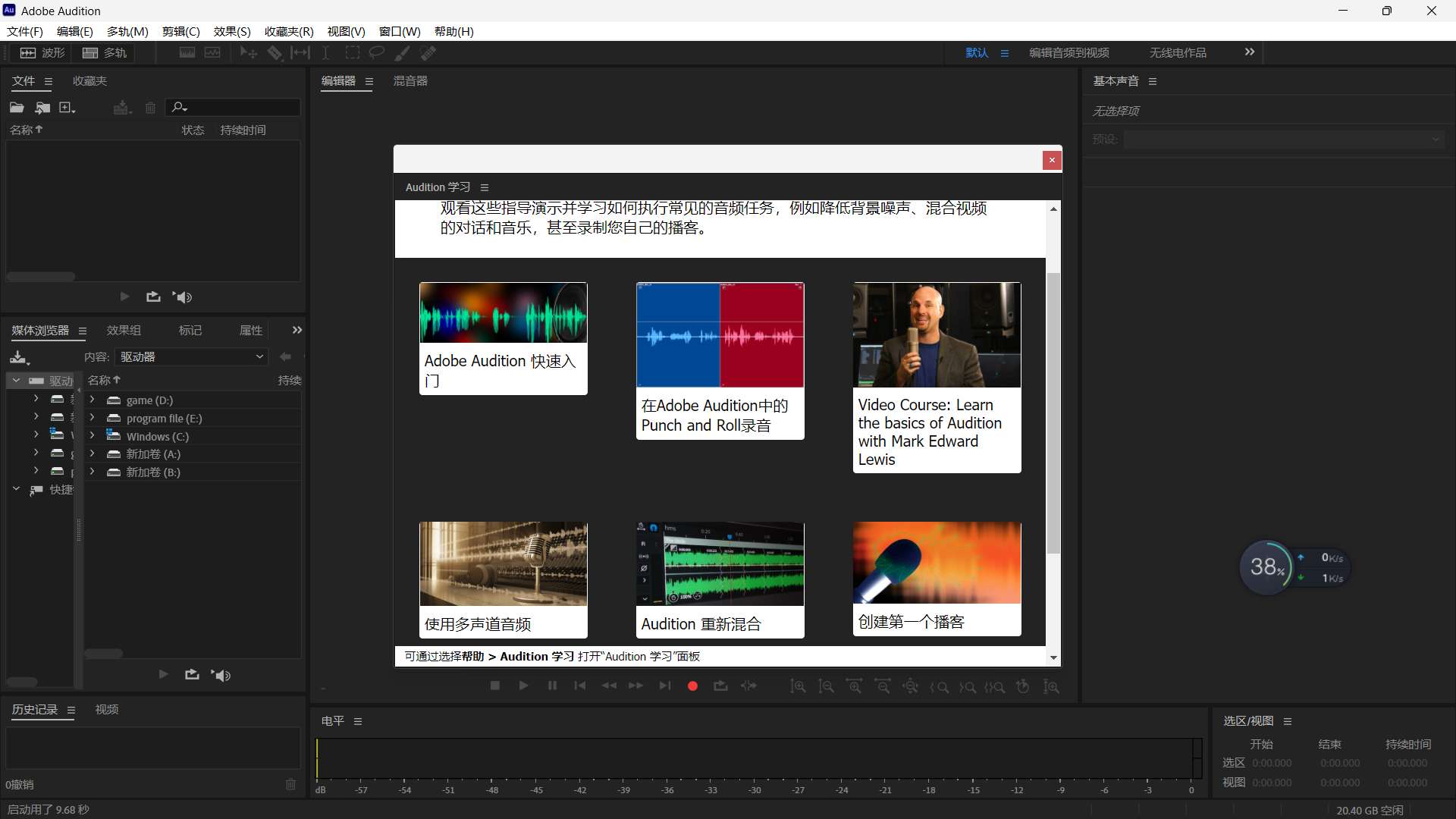This screenshot has height=819, width=1456.
Task: Open Punch and Roll录音 tutorial
Action: [x=720, y=361]
